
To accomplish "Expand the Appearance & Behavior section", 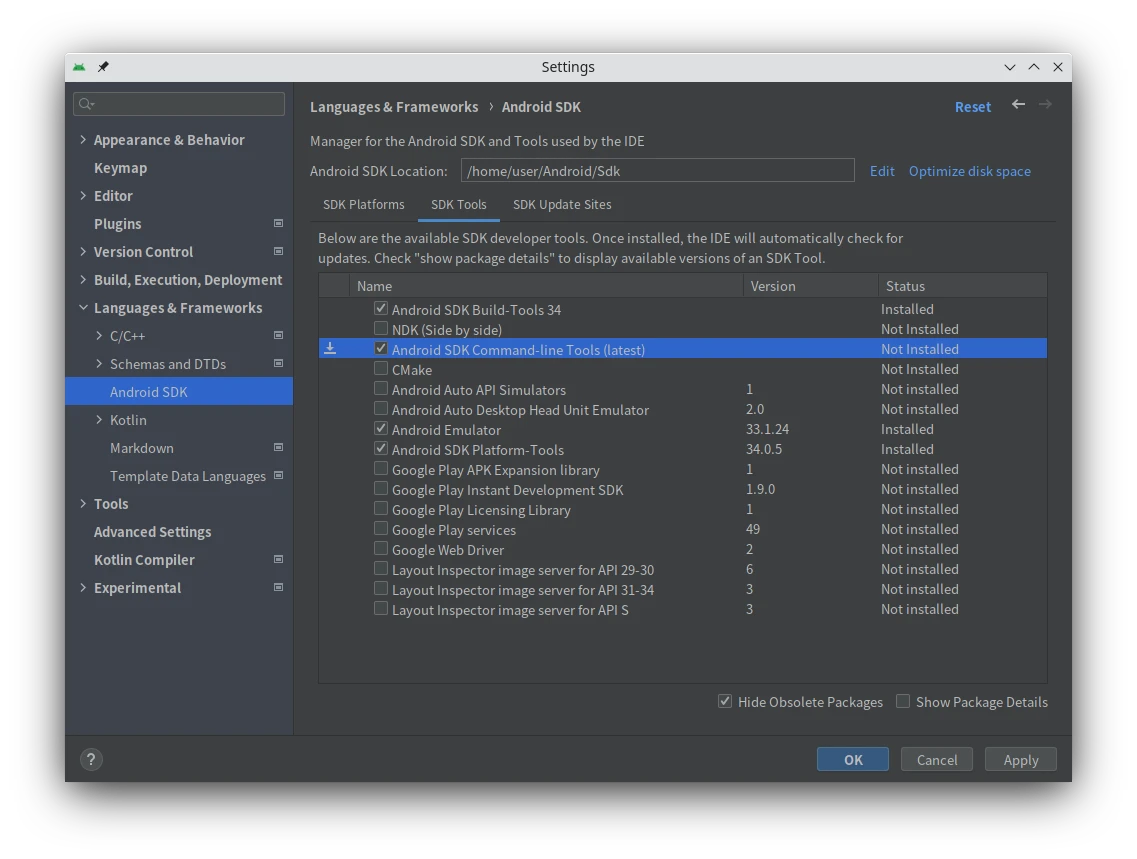I will pyautogui.click(x=83, y=140).
